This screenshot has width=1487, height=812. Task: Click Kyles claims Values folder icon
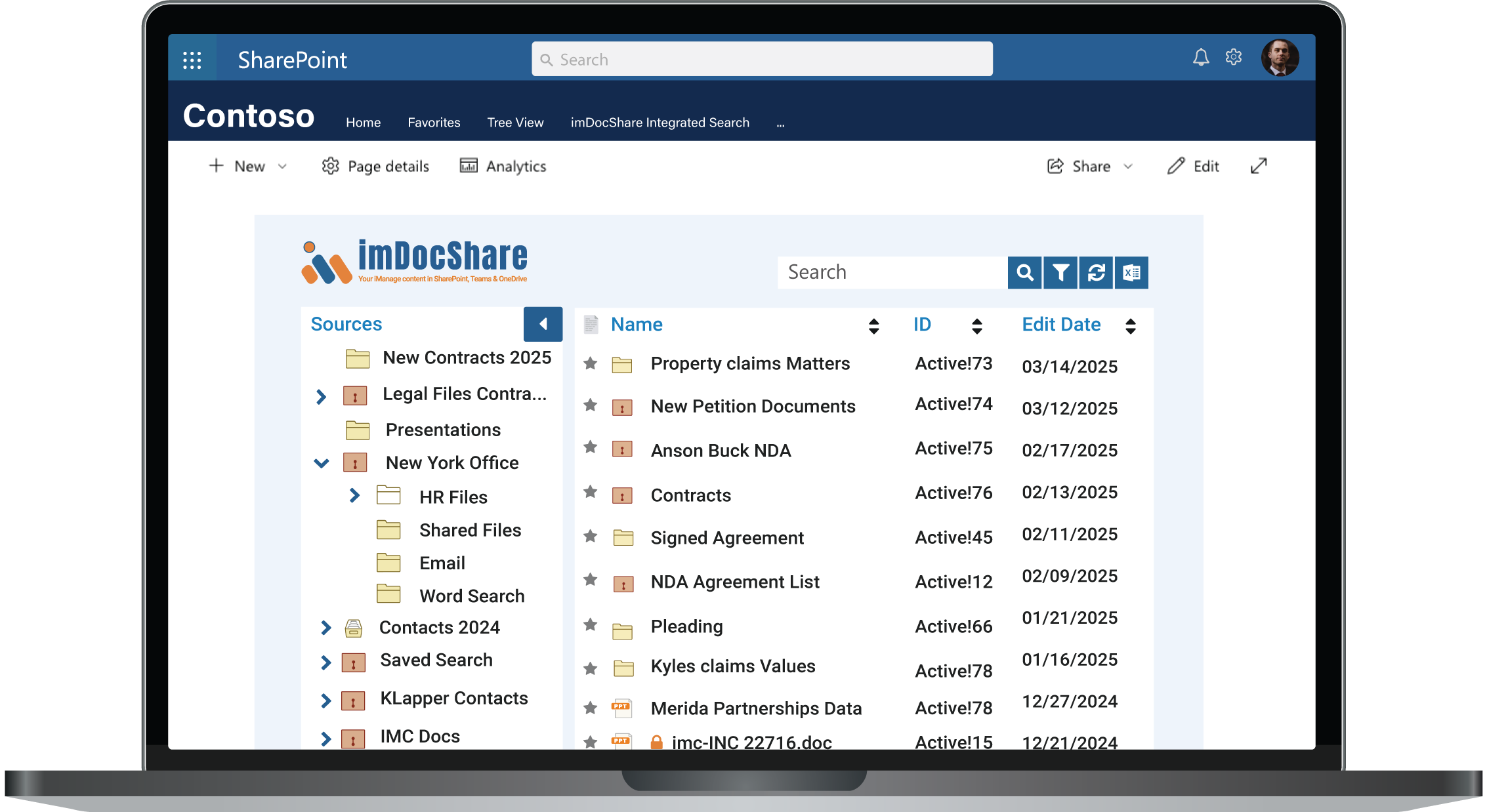(x=623, y=668)
